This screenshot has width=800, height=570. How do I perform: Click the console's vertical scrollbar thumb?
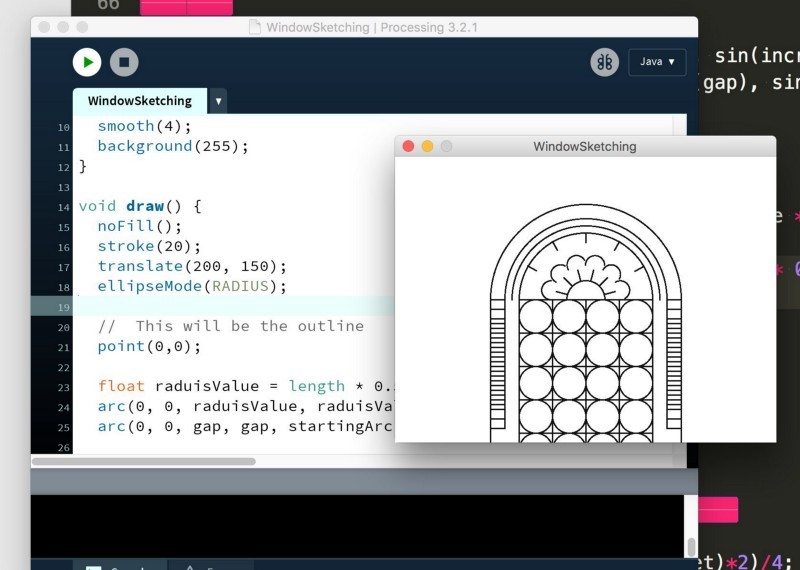691,547
